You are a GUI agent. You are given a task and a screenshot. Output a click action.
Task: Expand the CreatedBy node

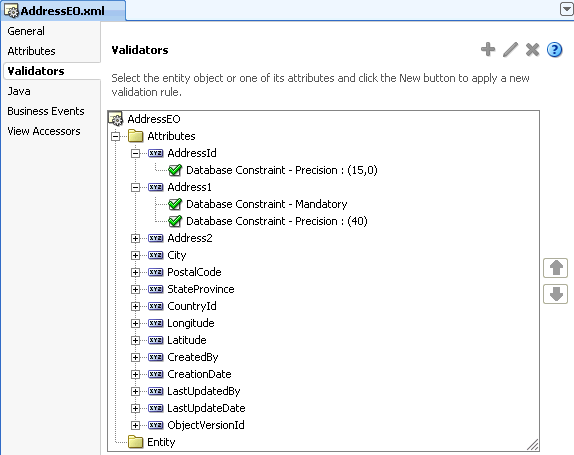pos(135,357)
